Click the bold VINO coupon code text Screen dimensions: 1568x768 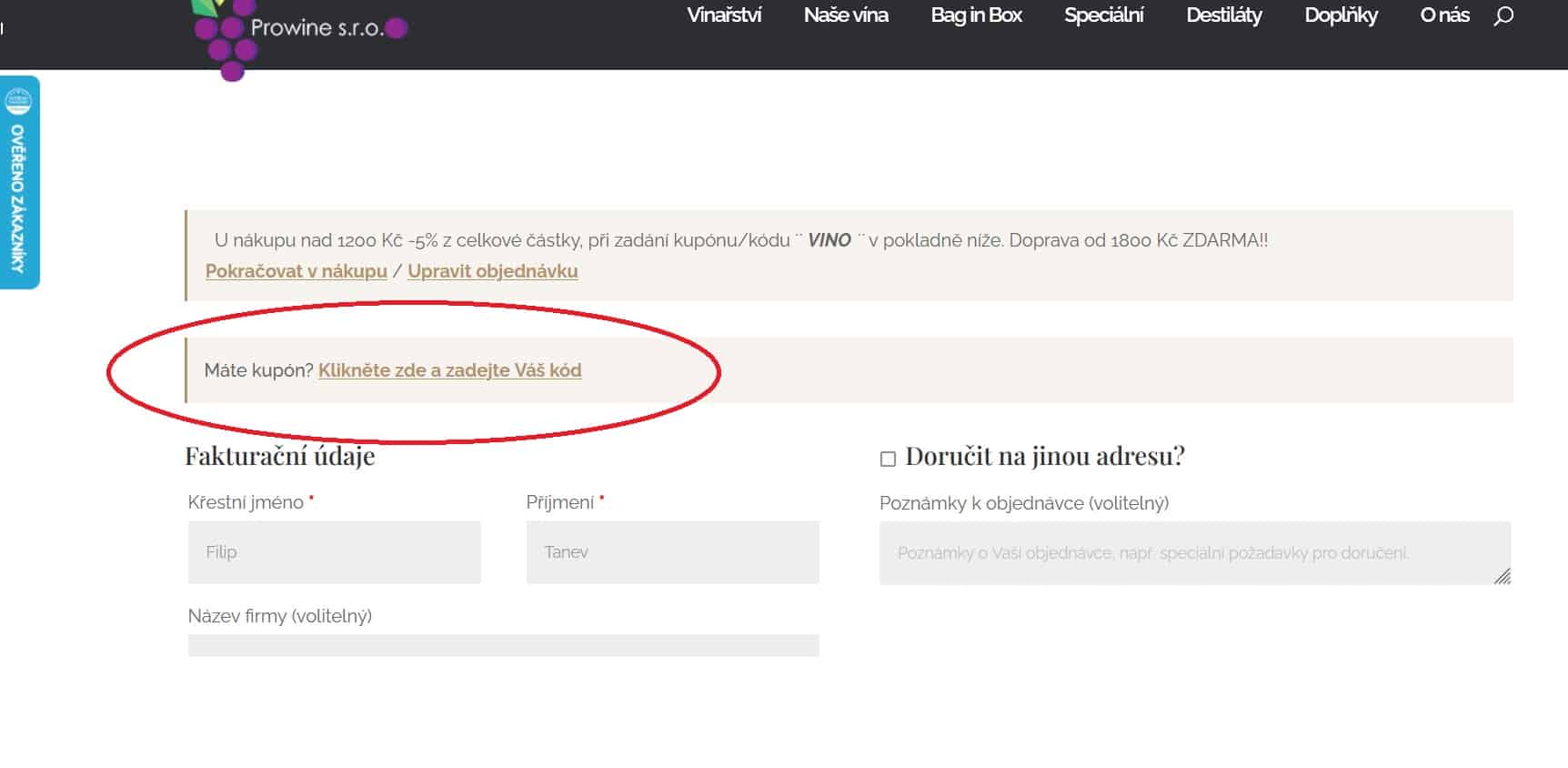point(829,240)
